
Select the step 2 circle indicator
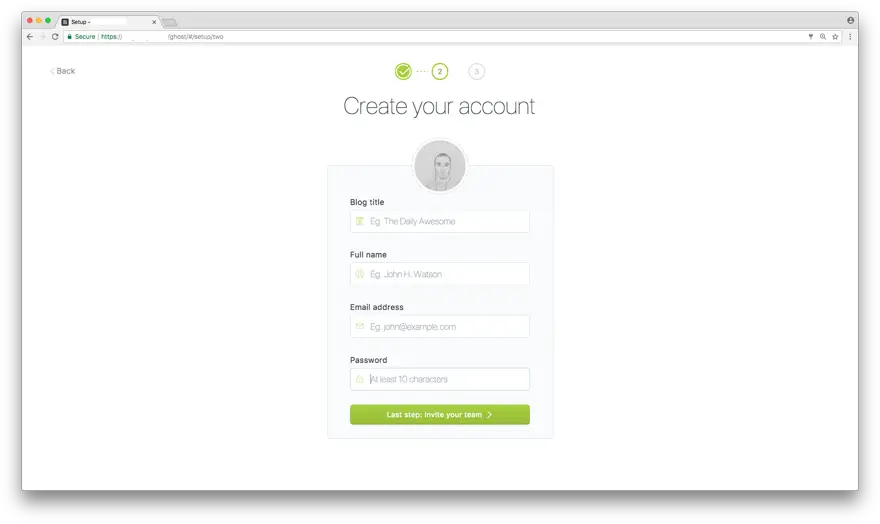tap(440, 71)
